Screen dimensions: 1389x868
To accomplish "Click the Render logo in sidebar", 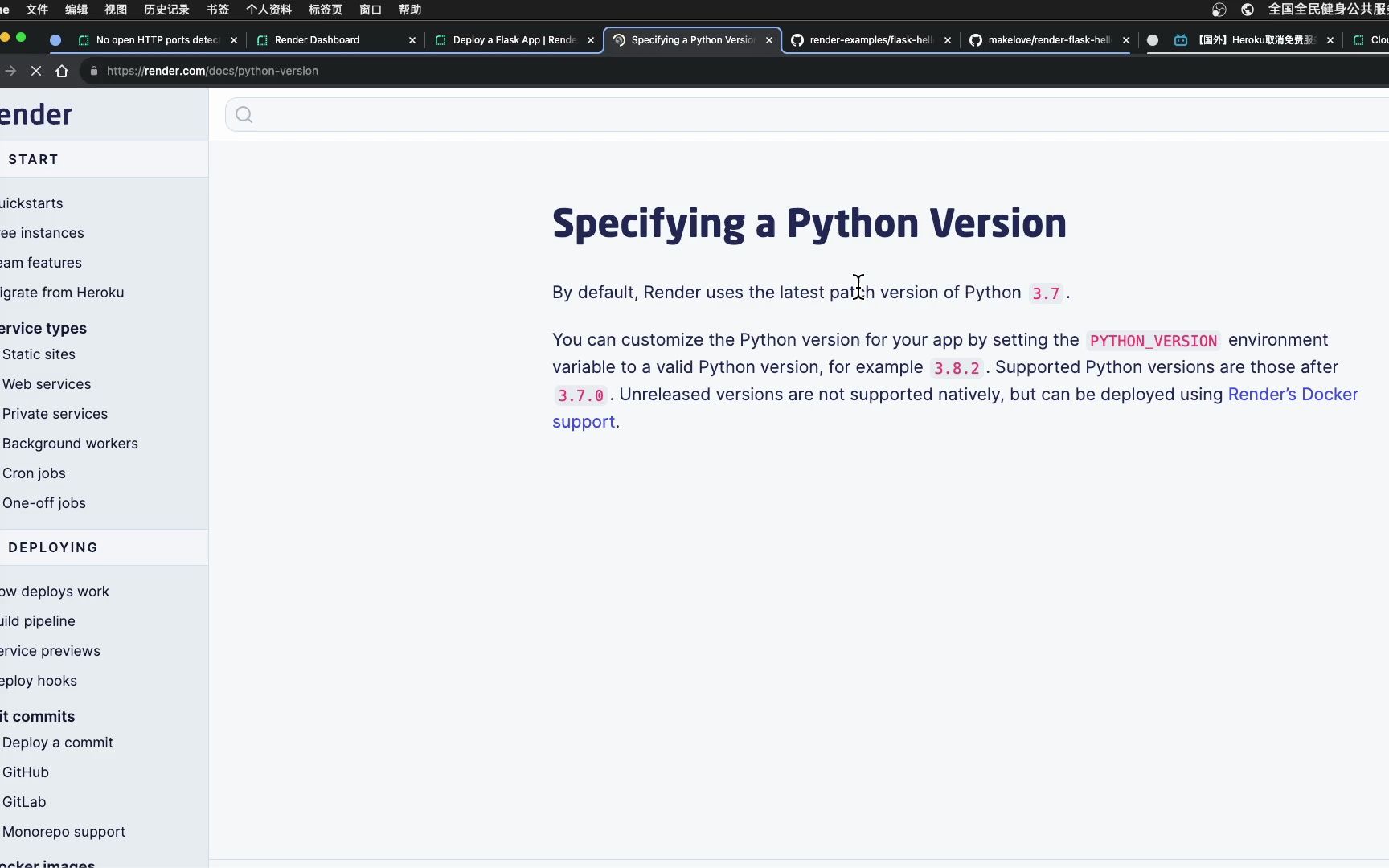I will [x=36, y=114].
